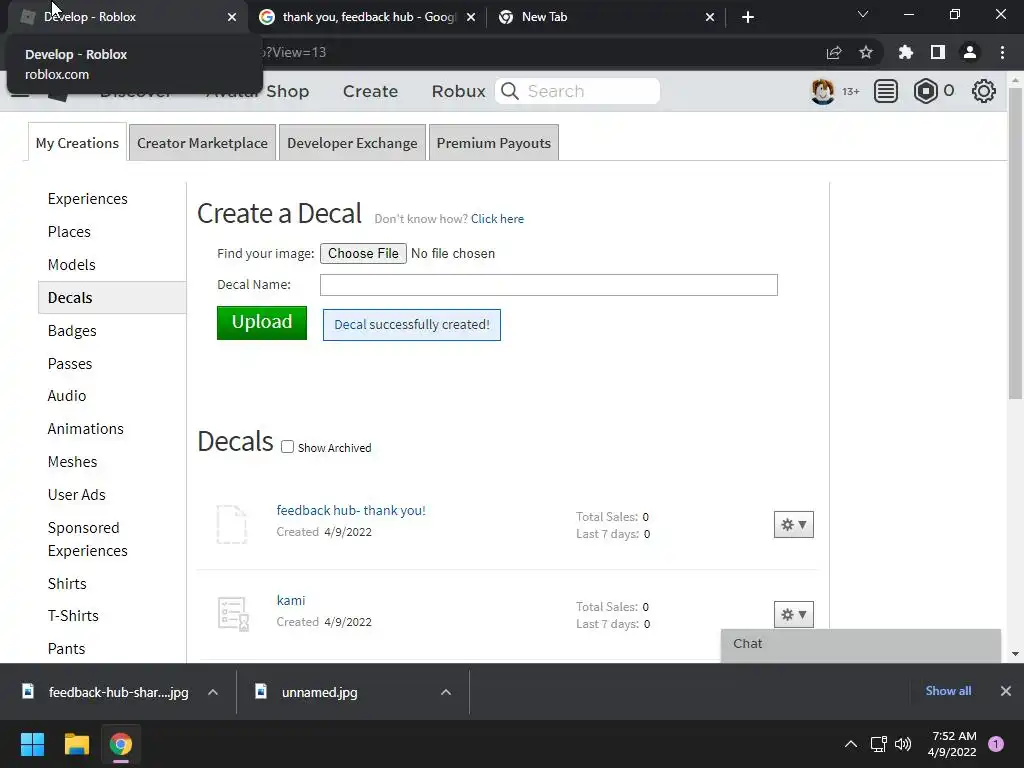Click Show all downloads
This screenshot has height=768, width=1024.
(x=948, y=691)
